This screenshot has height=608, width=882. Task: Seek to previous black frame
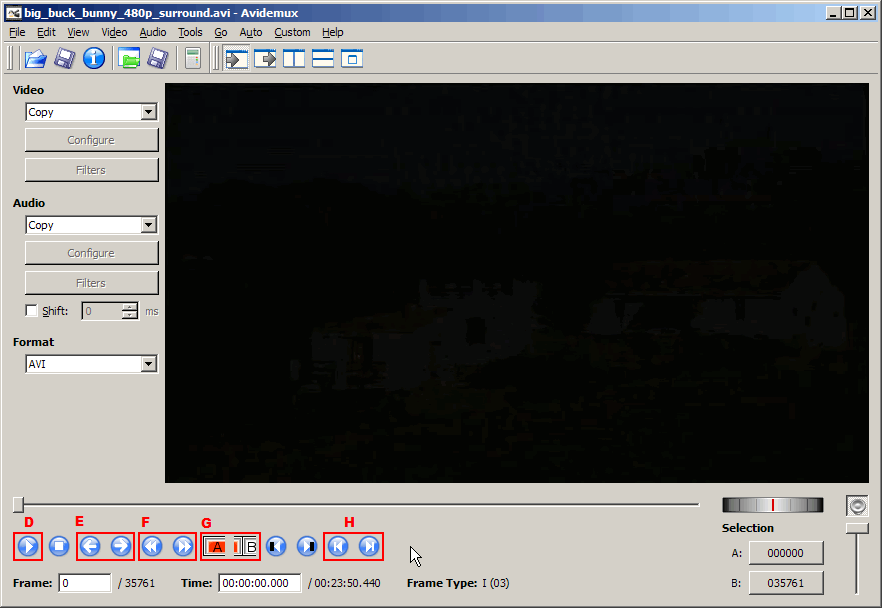click(x=276, y=546)
